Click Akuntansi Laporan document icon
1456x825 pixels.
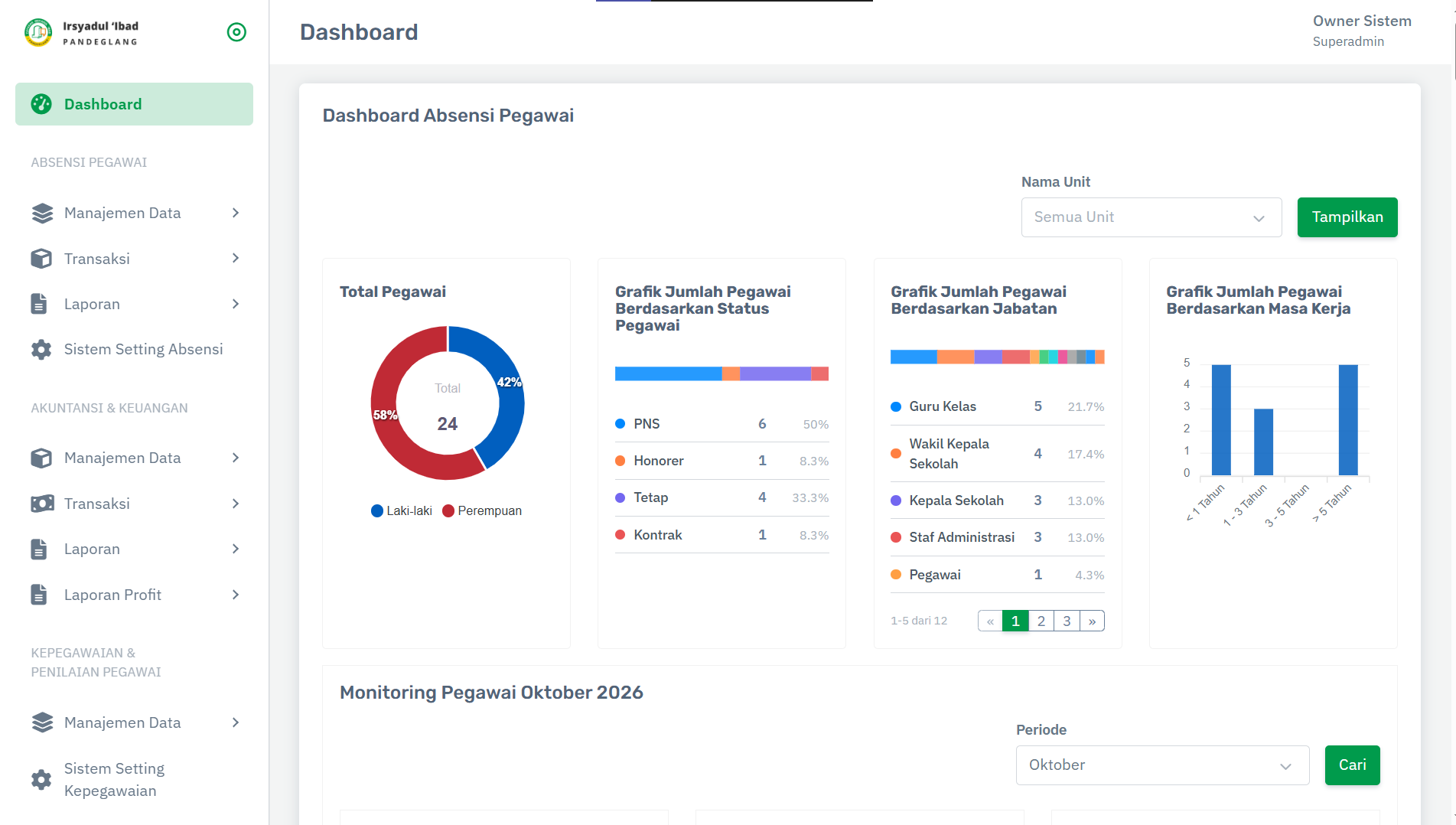tap(39, 549)
